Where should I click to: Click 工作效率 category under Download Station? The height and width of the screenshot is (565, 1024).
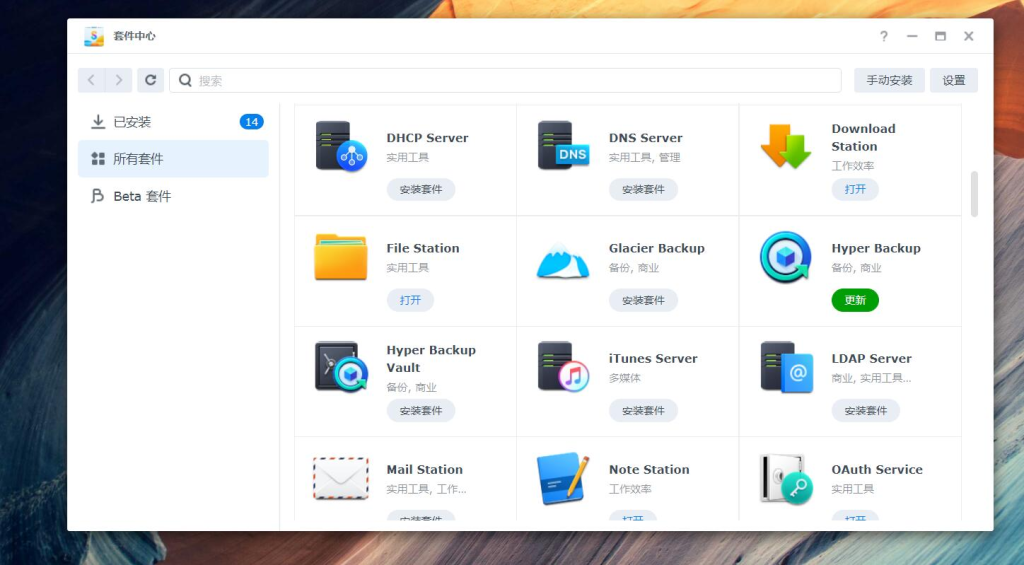coord(852,166)
